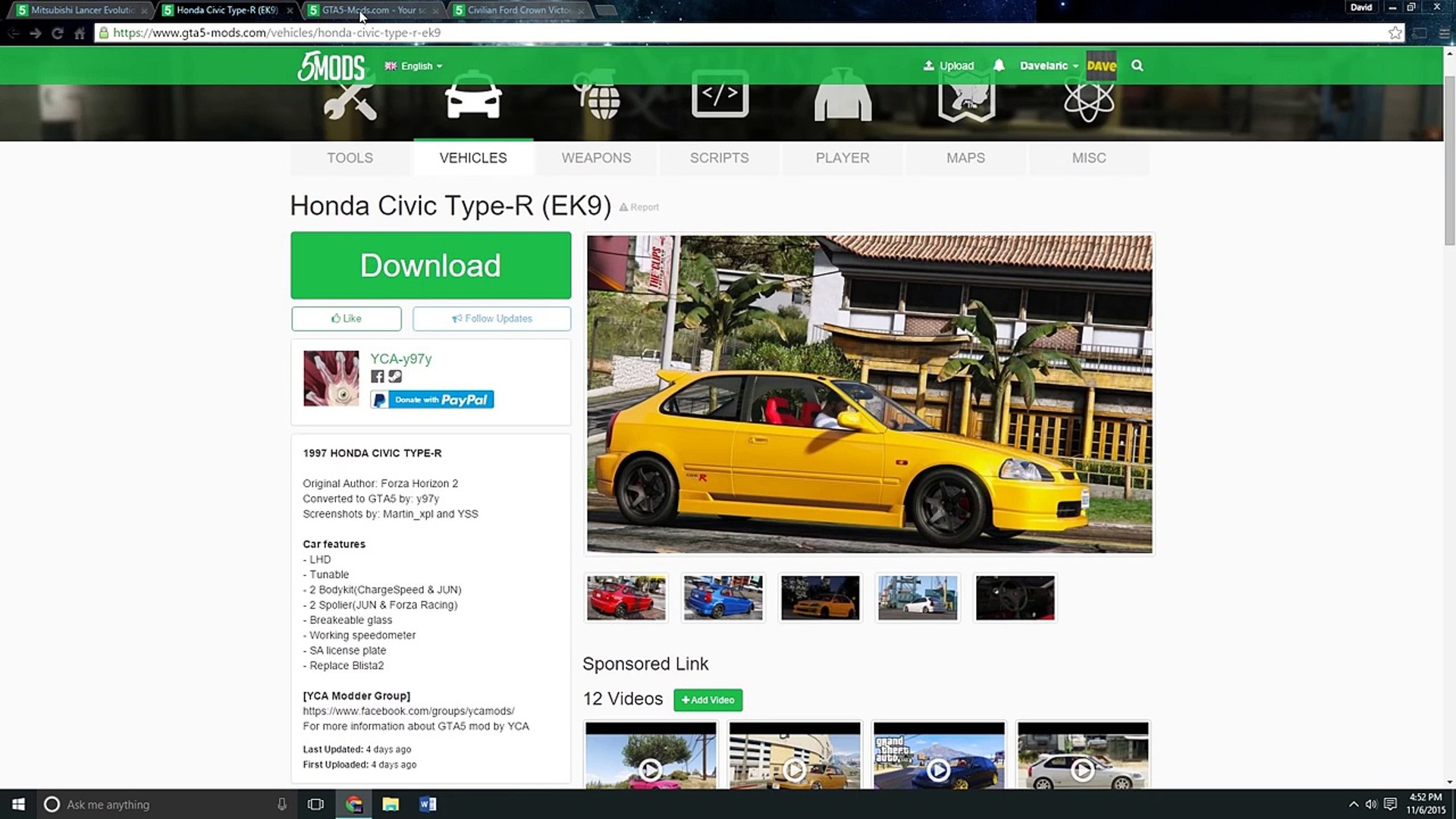Click the 5MODS logo

point(331,67)
